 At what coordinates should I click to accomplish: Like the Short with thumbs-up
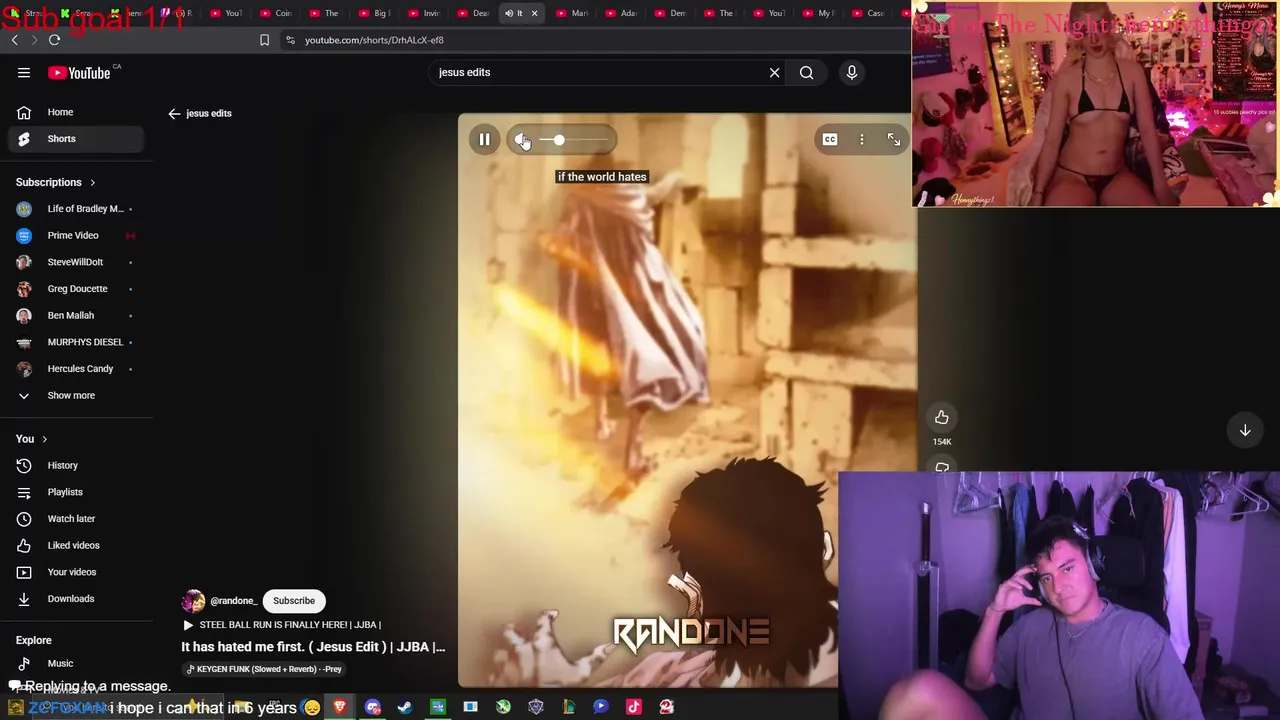942,417
